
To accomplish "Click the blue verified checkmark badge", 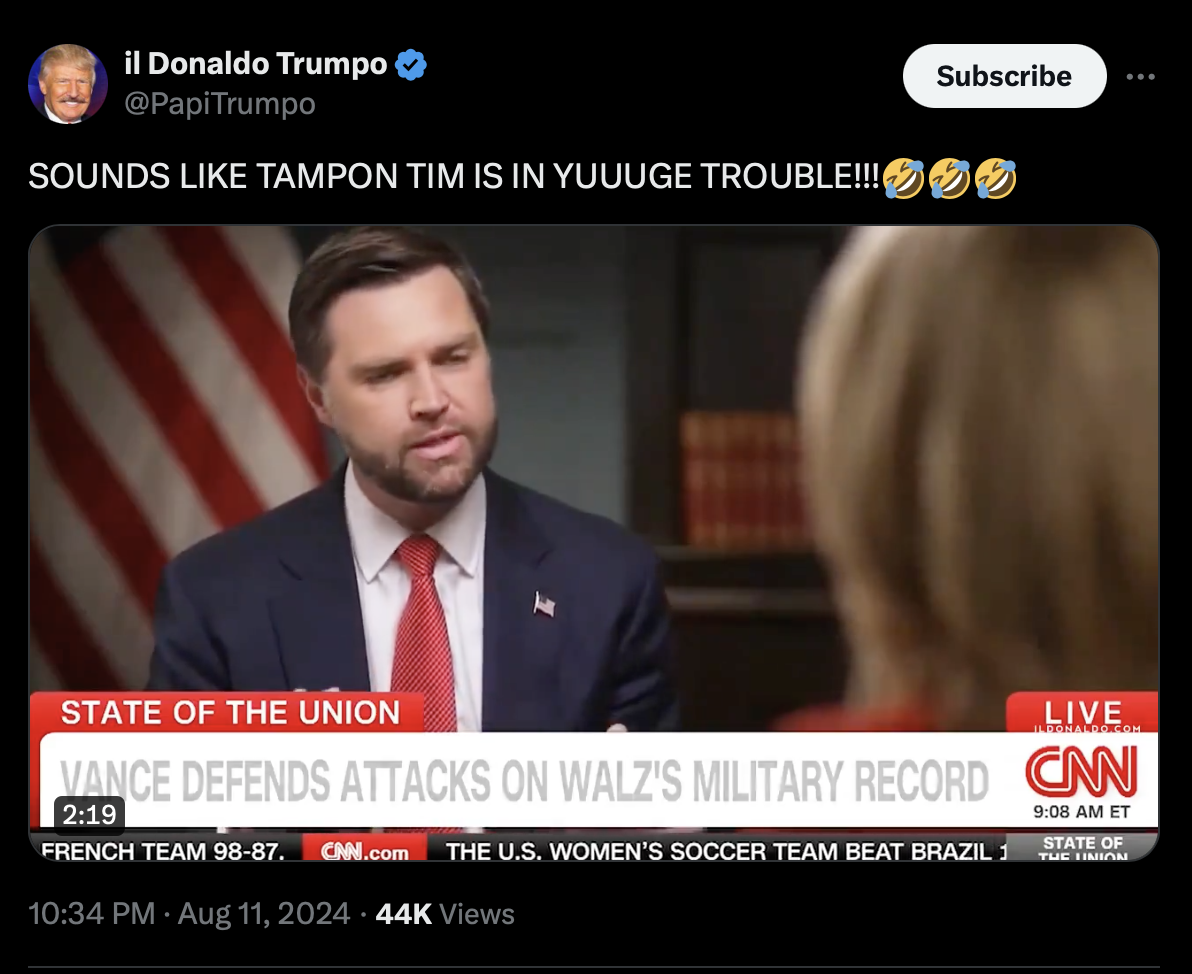I will pyautogui.click(x=411, y=65).
